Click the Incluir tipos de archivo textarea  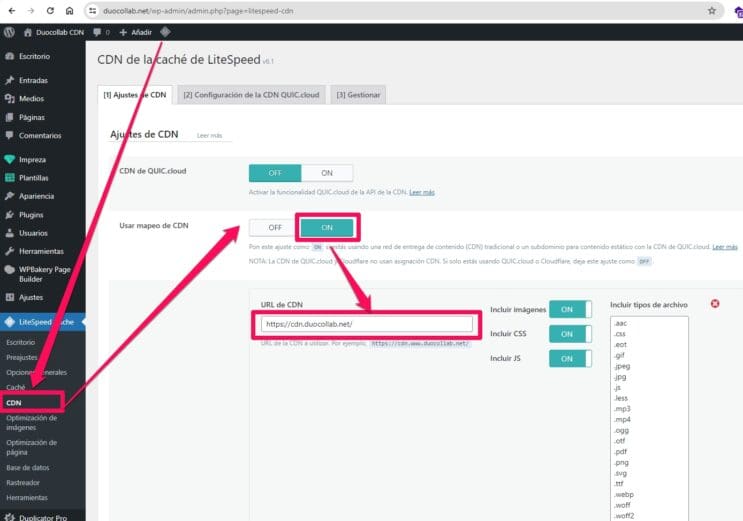[x=649, y=419]
